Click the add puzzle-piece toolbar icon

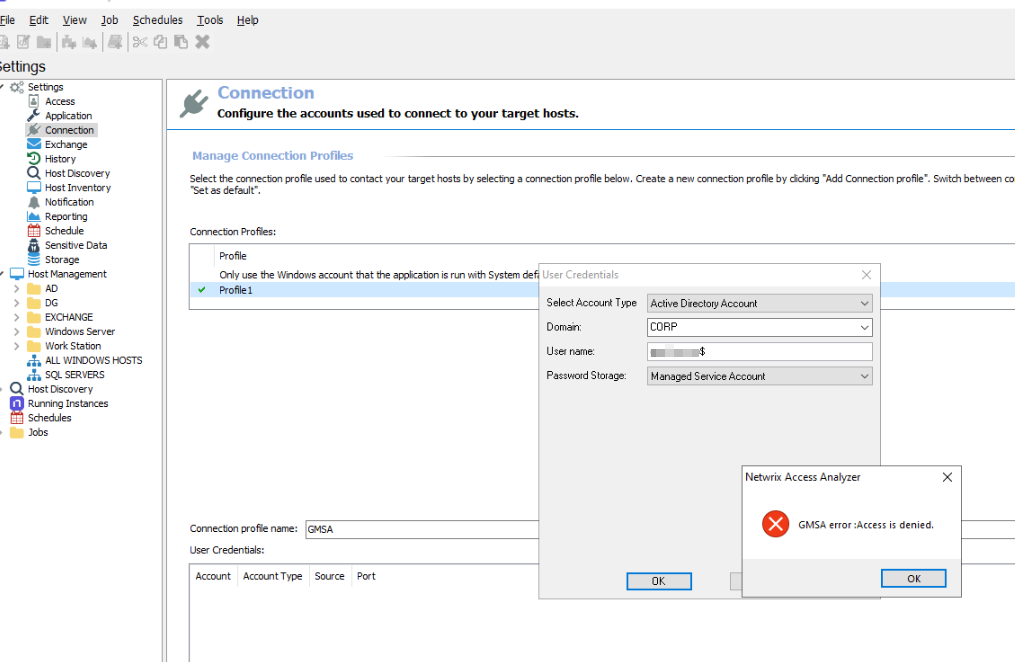coord(69,42)
